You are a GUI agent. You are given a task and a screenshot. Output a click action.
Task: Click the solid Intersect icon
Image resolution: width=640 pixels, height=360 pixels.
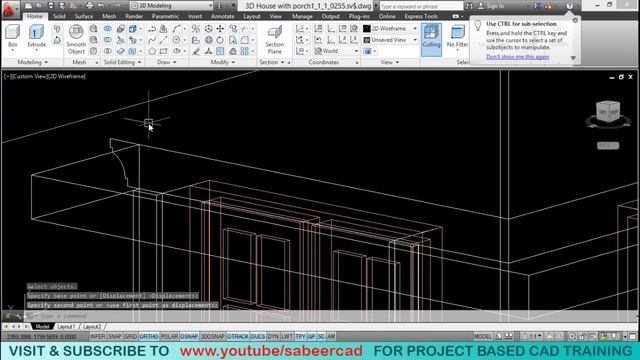point(108,51)
